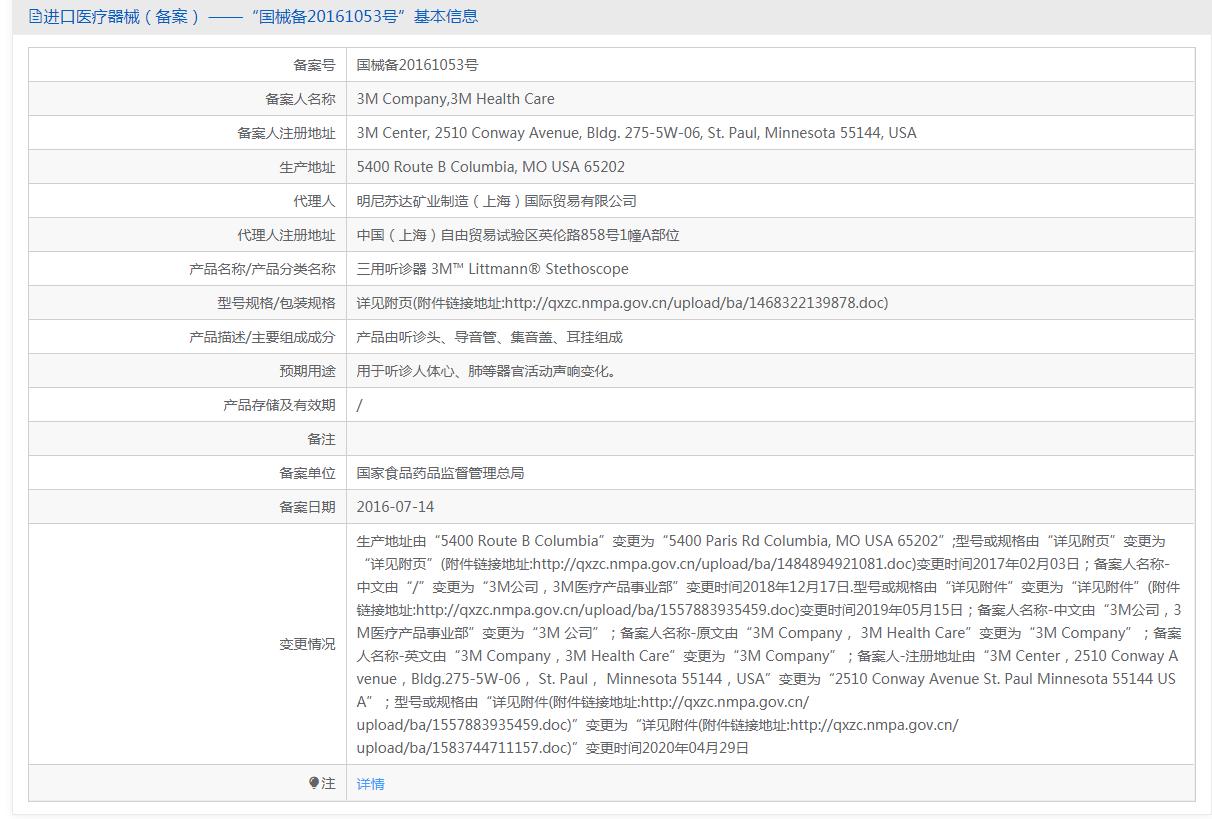Click the document icon before the page title
The height and width of the screenshot is (819, 1212).
(35, 16)
